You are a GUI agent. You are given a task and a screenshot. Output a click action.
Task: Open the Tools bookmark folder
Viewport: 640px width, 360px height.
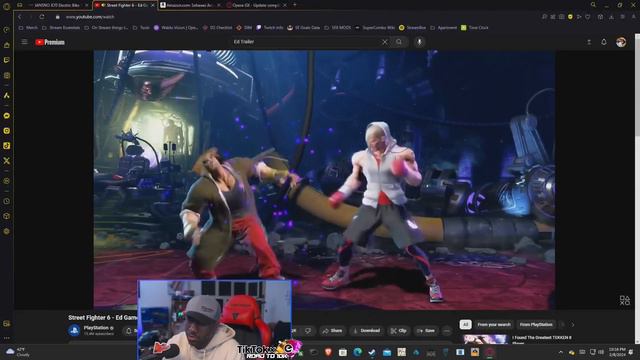[141, 28]
